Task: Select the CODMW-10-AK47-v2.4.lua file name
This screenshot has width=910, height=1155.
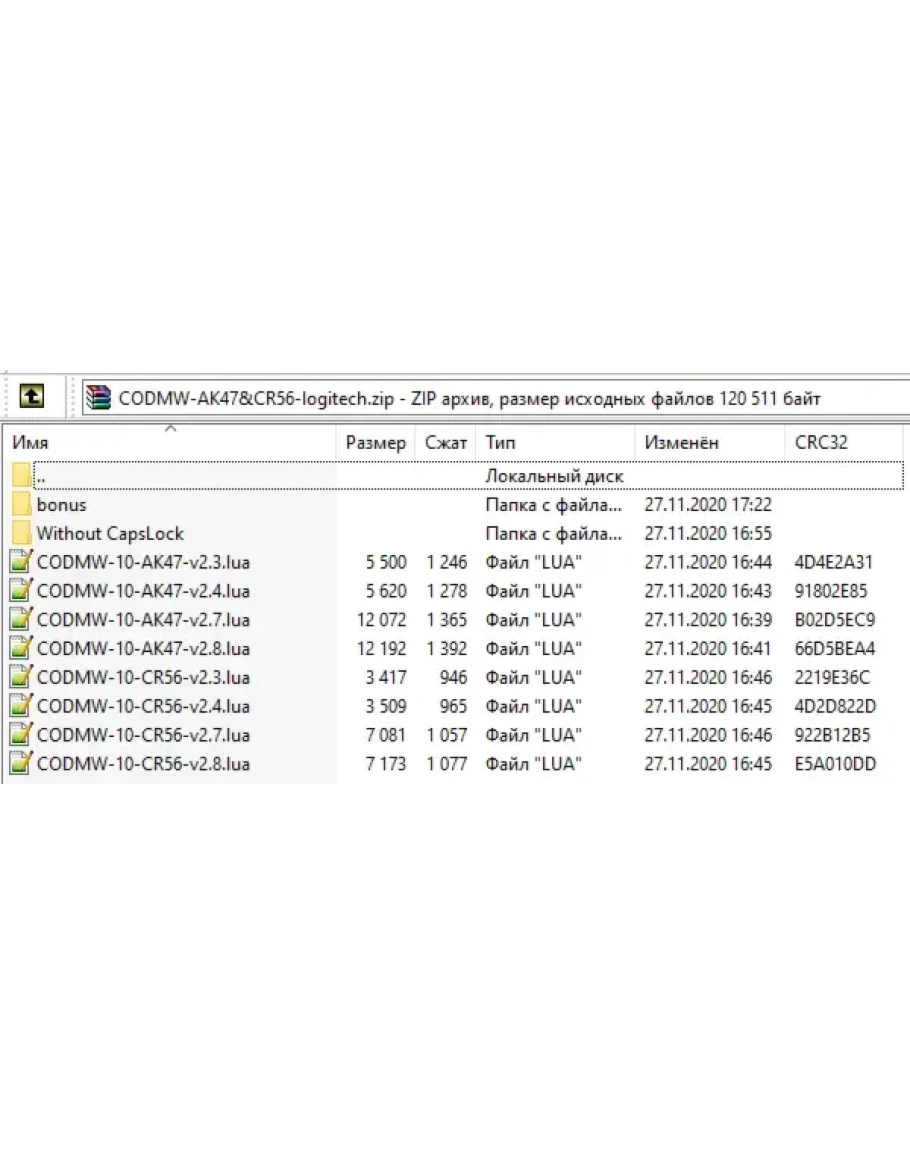Action: pyautogui.click(x=143, y=591)
